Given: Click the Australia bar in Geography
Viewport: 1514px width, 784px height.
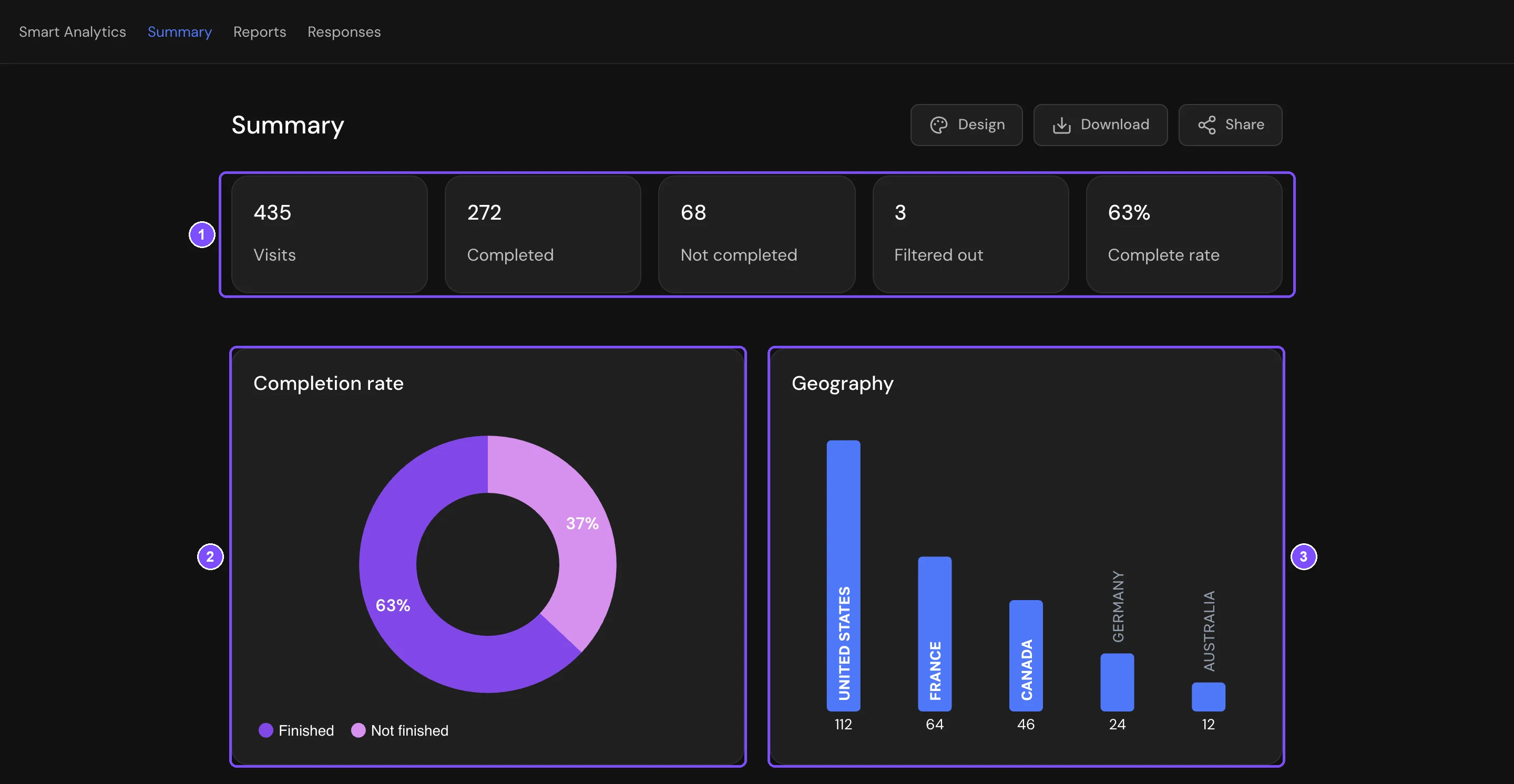Looking at the screenshot, I should (1209, 696).
